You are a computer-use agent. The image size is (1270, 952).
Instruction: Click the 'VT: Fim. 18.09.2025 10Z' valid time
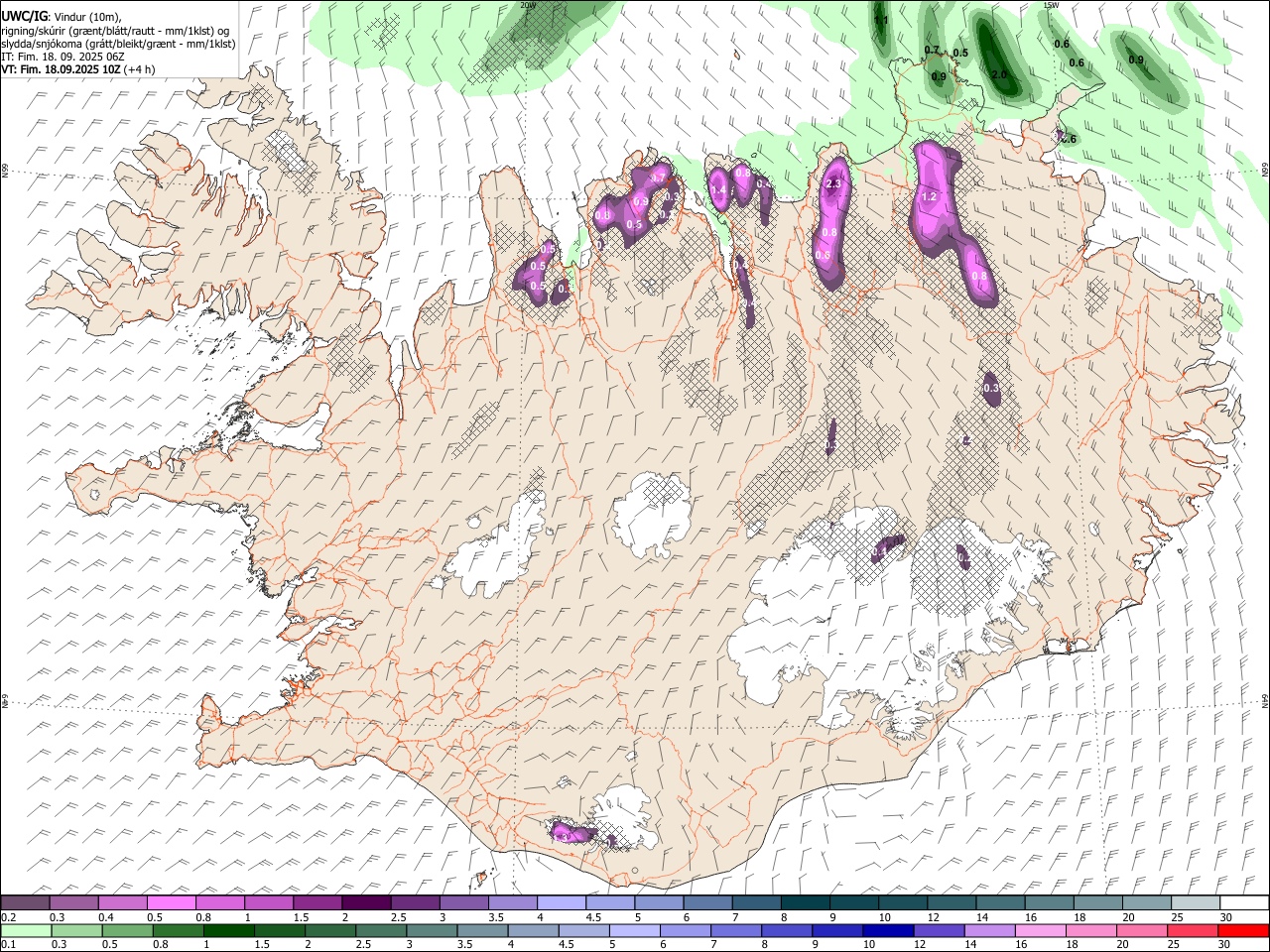pyautogui.click(x=62, y=70)
